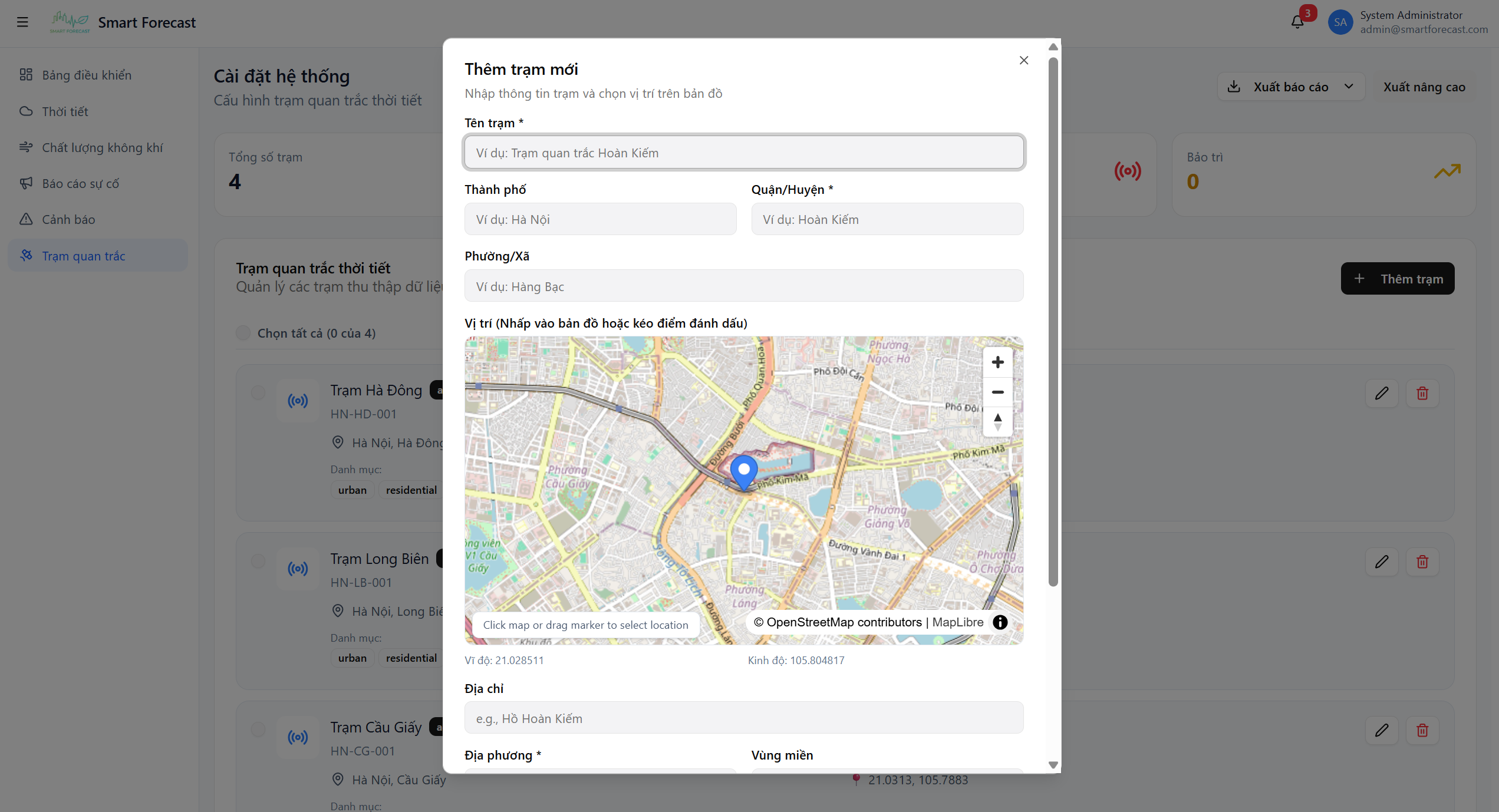Screen dimensions: 1499x812
Task: Go to 'Chất lượng không khí' menu
Action: click(x=102, y=147)
